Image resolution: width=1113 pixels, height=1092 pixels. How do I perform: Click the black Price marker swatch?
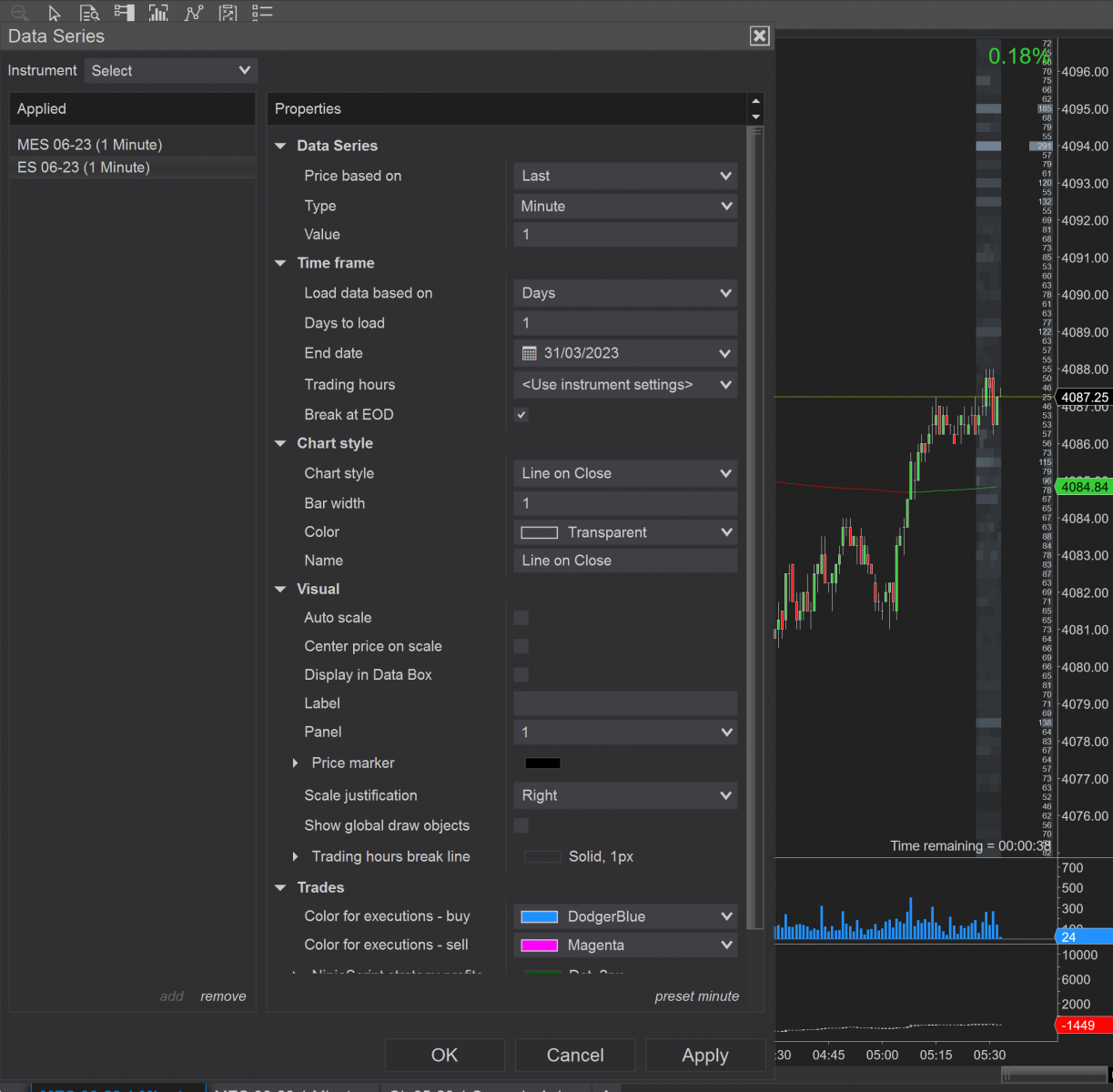pyautogui.click(x=542, y=763)
